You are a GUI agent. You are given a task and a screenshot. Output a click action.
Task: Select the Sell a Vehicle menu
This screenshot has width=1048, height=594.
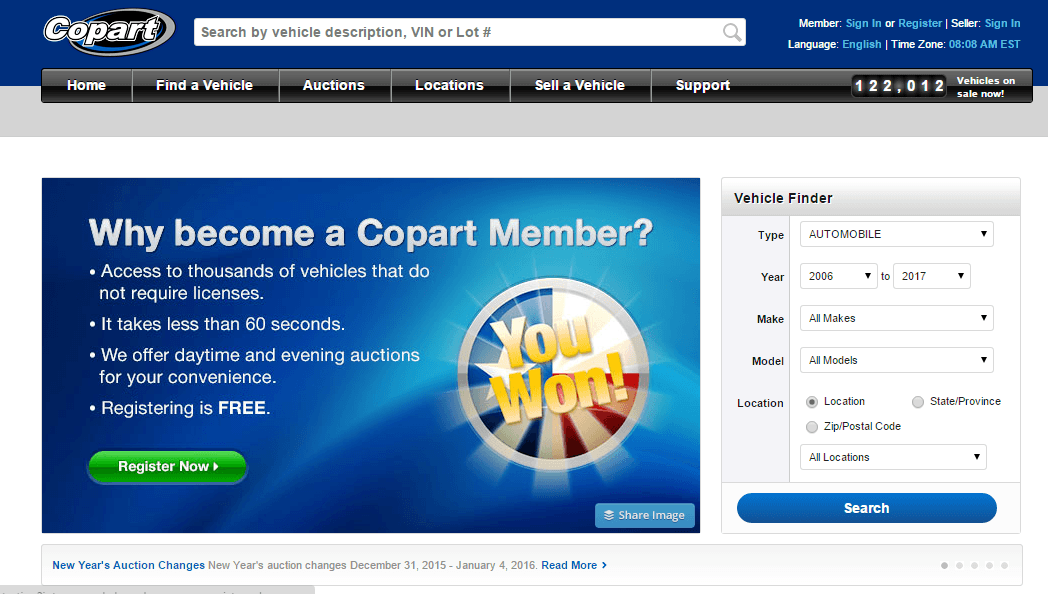point(579,86)
